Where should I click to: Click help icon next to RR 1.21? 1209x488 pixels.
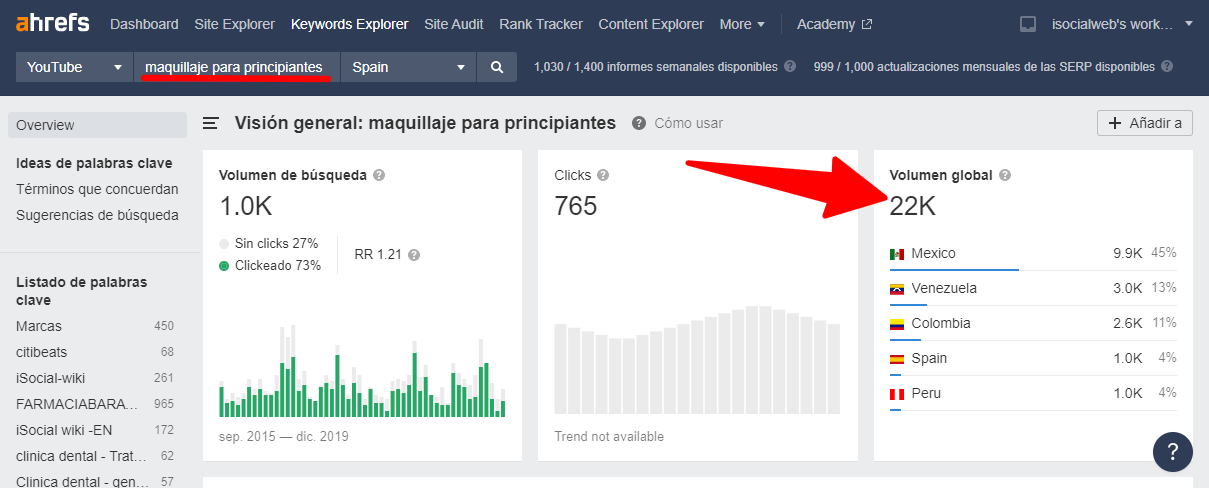pos(414,255)
